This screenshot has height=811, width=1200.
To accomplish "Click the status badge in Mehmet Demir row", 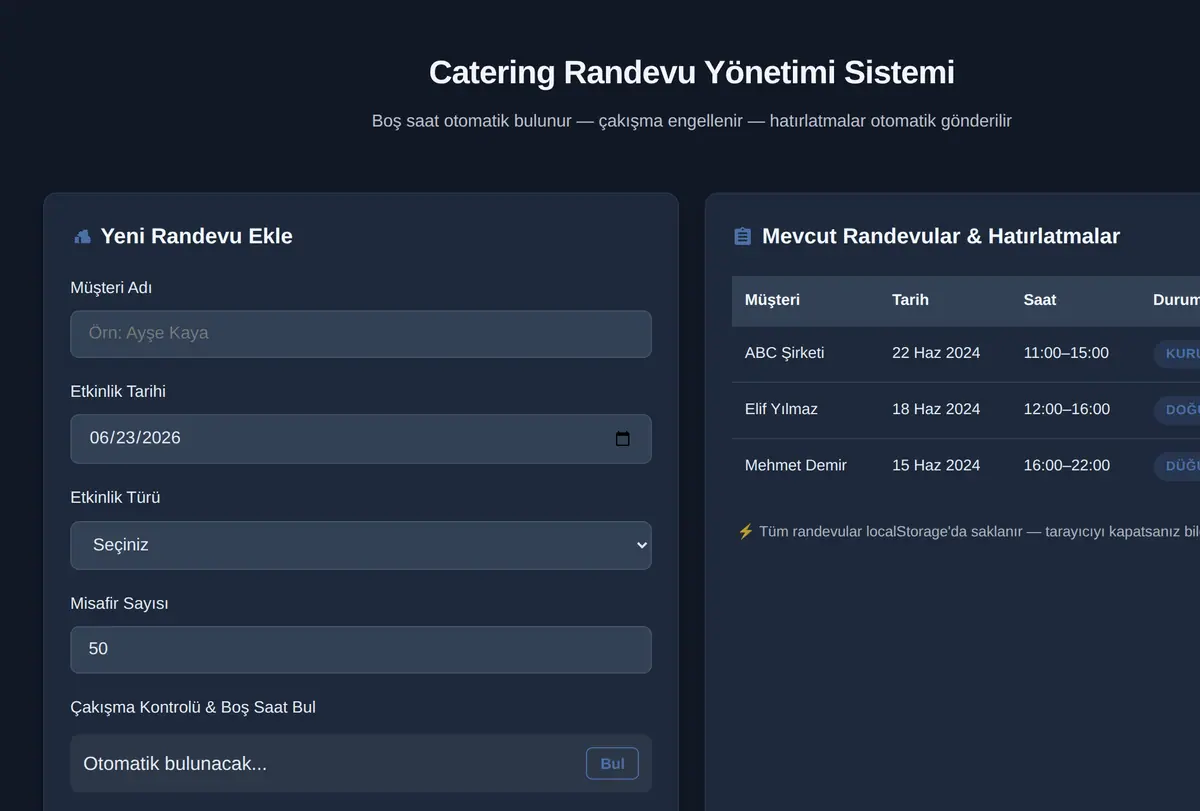I will coord(1177,466).
